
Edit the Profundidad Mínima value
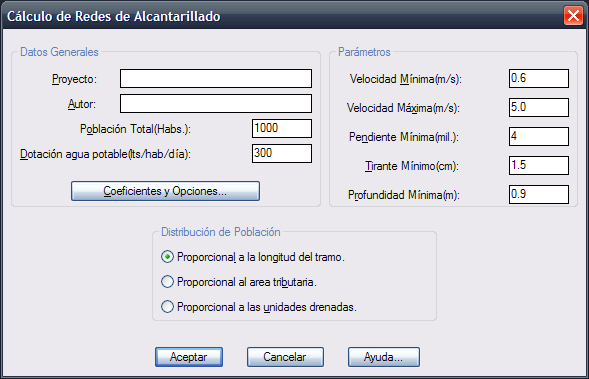pos(539,194)
